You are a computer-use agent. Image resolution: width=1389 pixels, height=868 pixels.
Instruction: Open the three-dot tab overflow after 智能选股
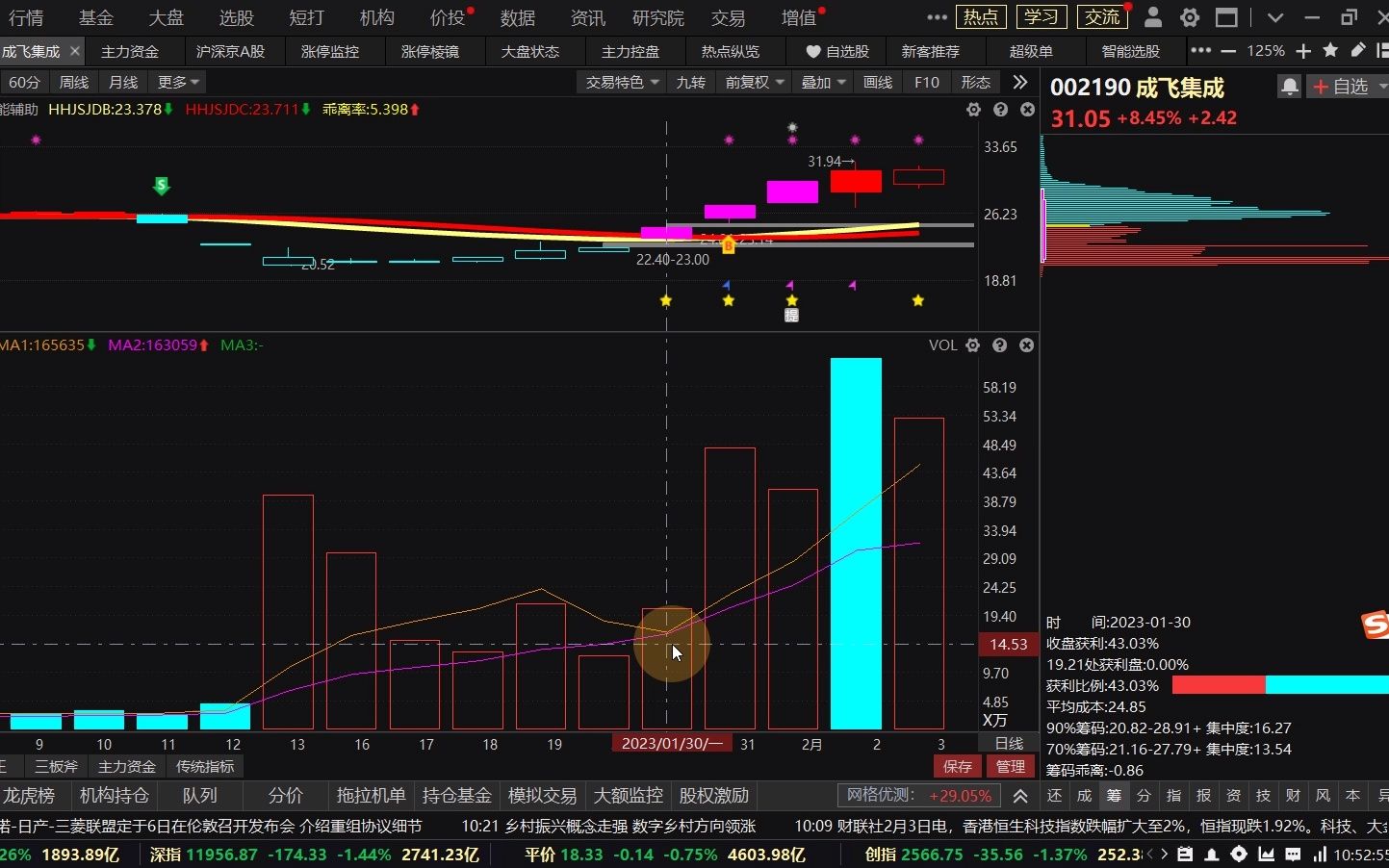(1200, 50)
